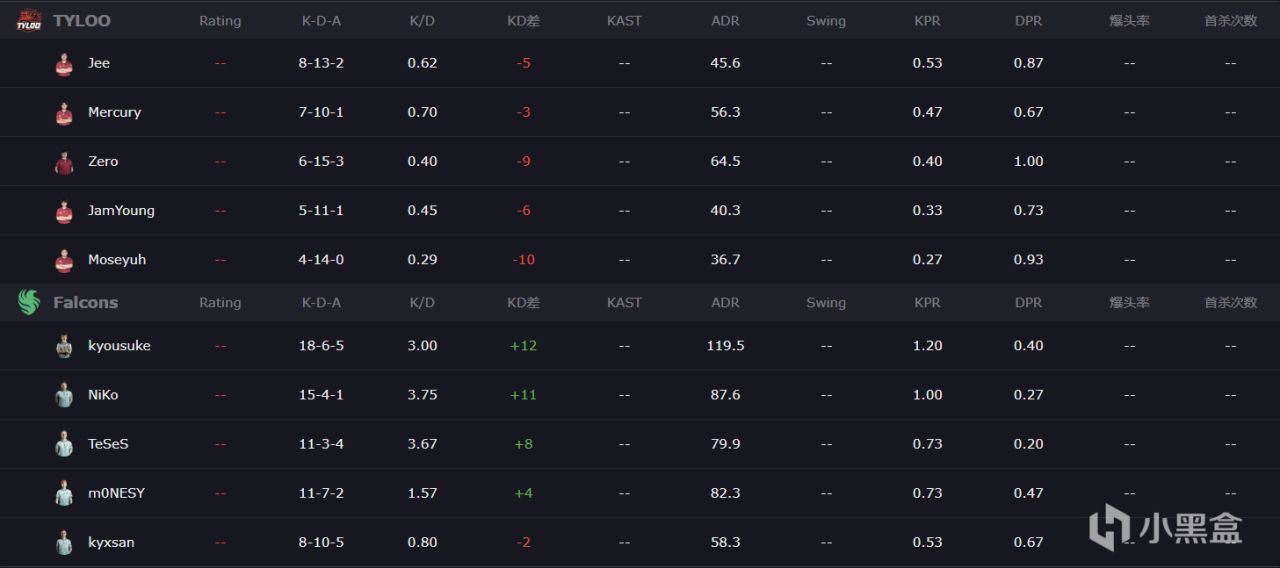The height and width of the screenshot is (568, 1280).
Task: Open player Mercury's profile link
Action: 114,112
